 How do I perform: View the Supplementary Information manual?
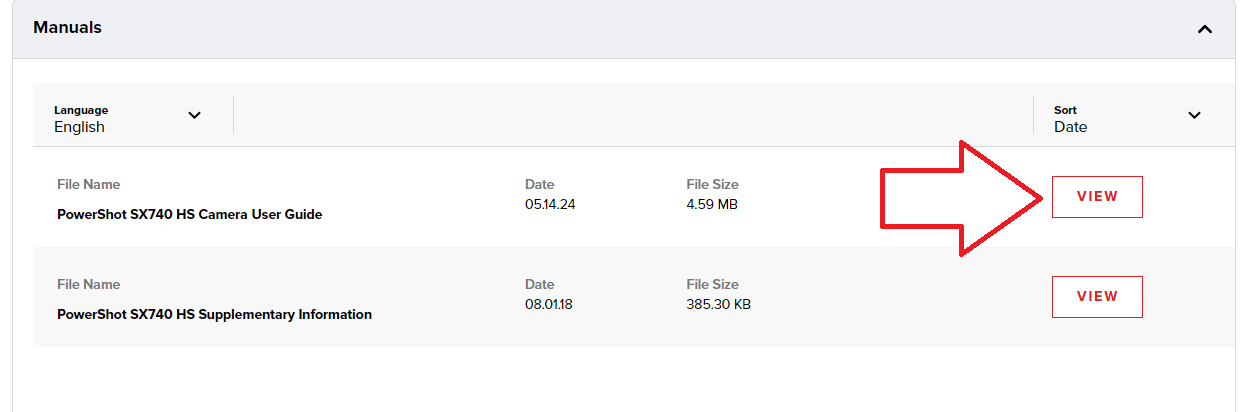click(x=1097, y=296)
